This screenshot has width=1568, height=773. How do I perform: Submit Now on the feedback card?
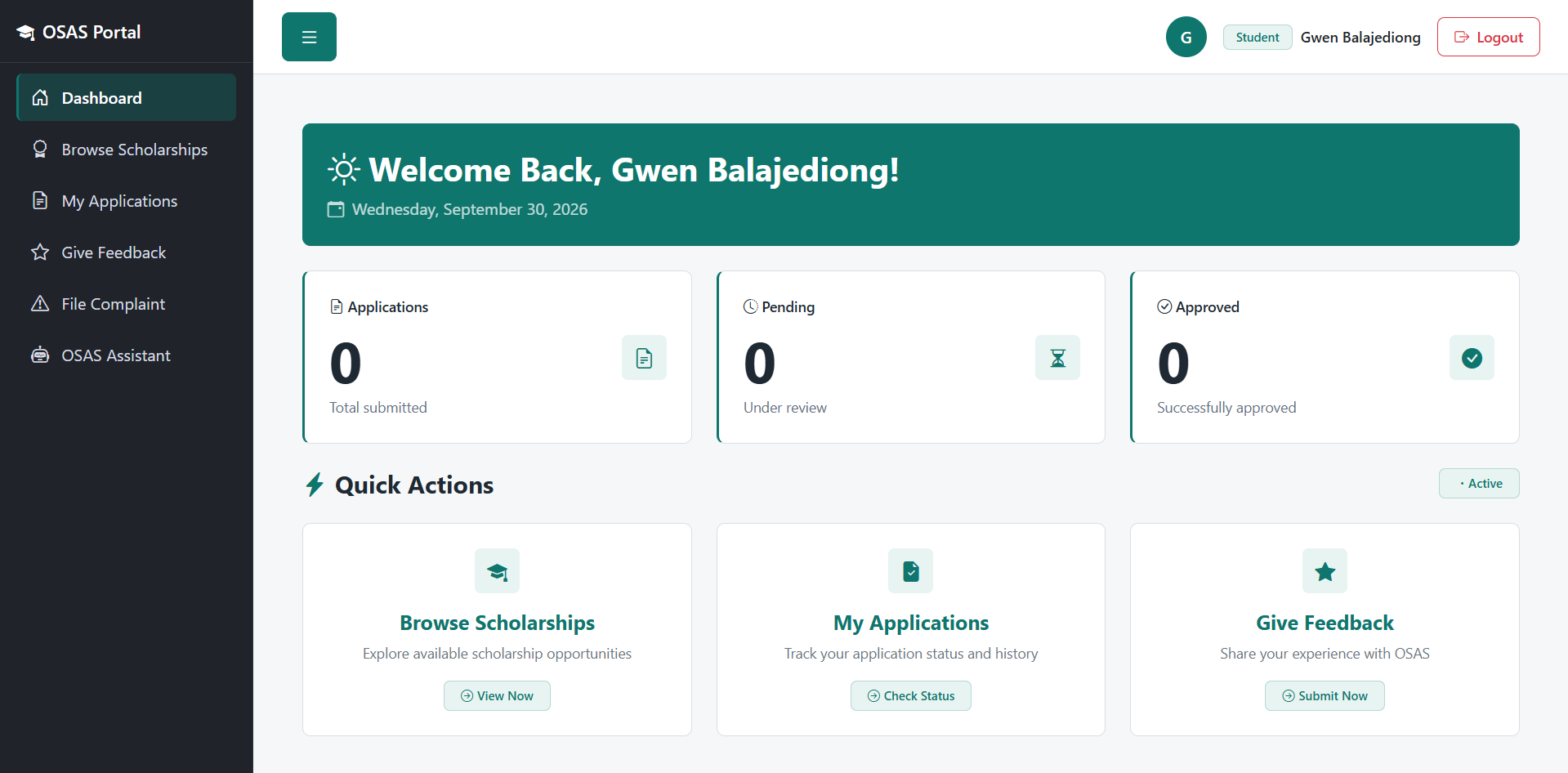[x=1325, y=696]
